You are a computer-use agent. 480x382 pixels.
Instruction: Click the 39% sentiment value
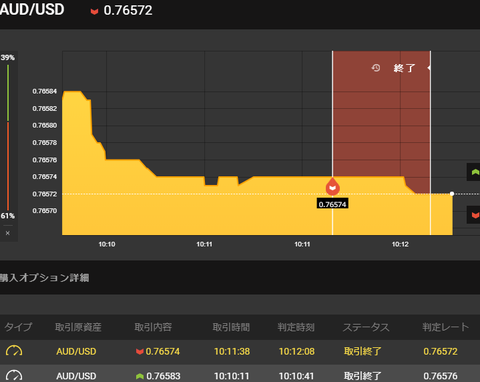pos(8,57)
